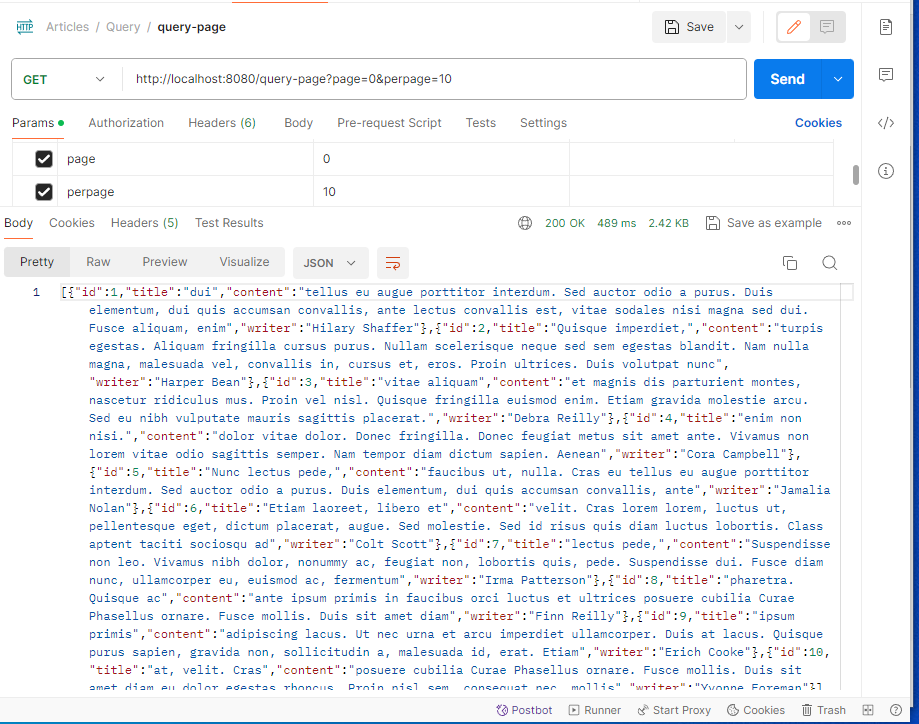
Task: Open the code snippet panel
Action: coord(885,123)
